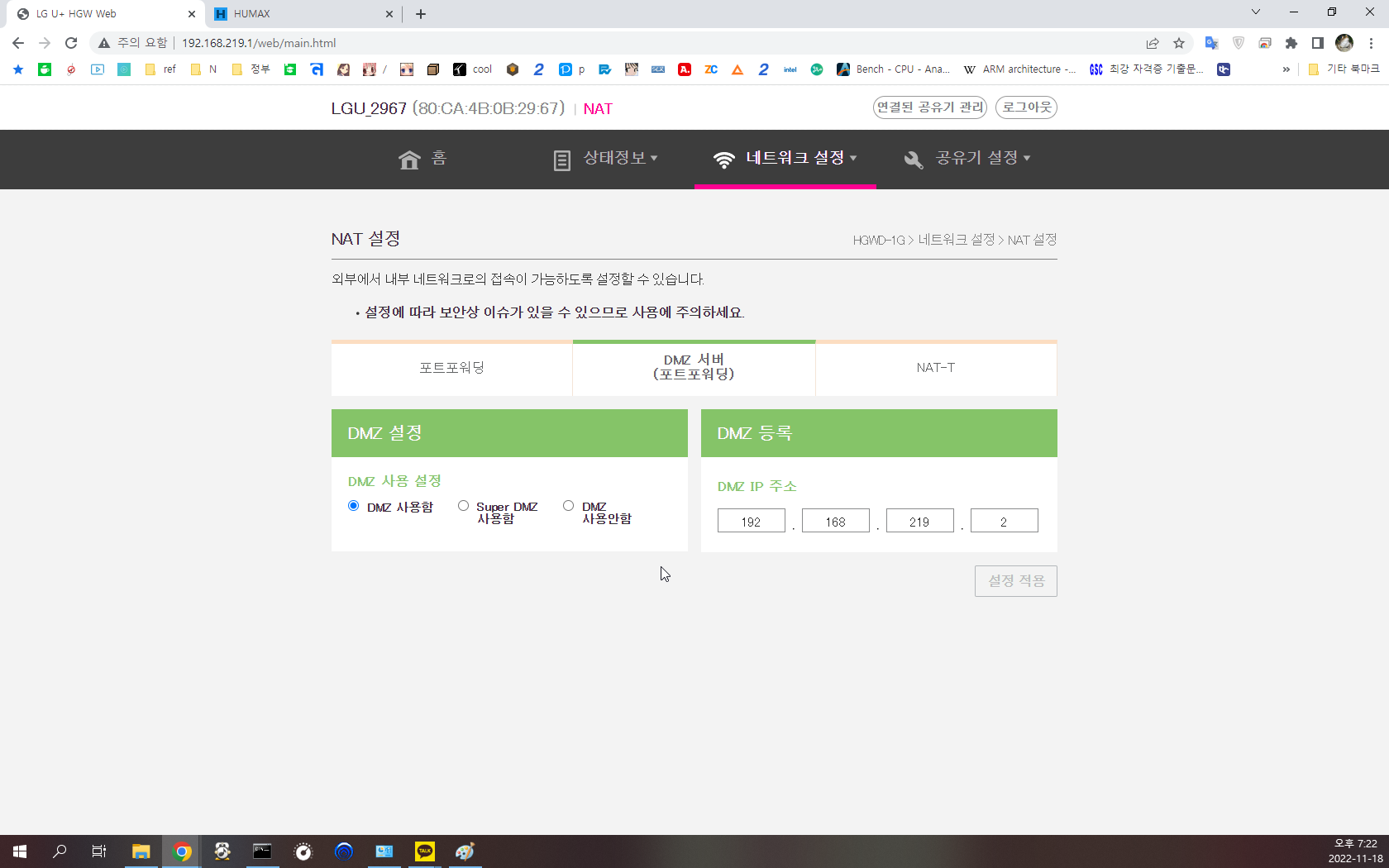Close the LG U+ HGW Web tab
Viewport: 1389px width, 868px height.
click(x=191, y=14)
